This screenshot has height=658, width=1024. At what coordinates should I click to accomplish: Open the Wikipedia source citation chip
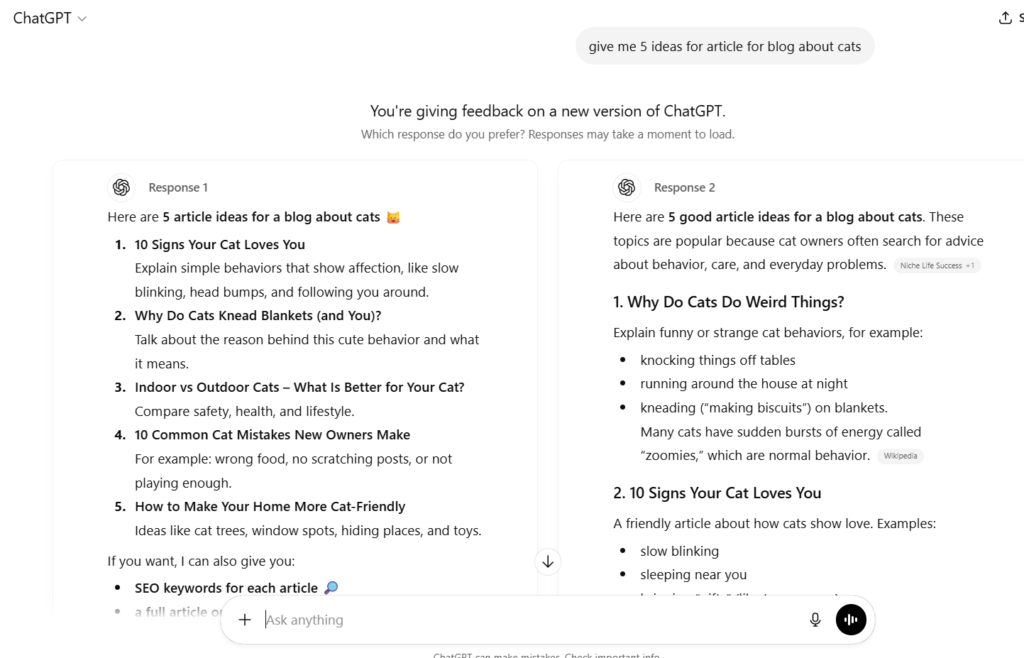click(x=901, y=456)
